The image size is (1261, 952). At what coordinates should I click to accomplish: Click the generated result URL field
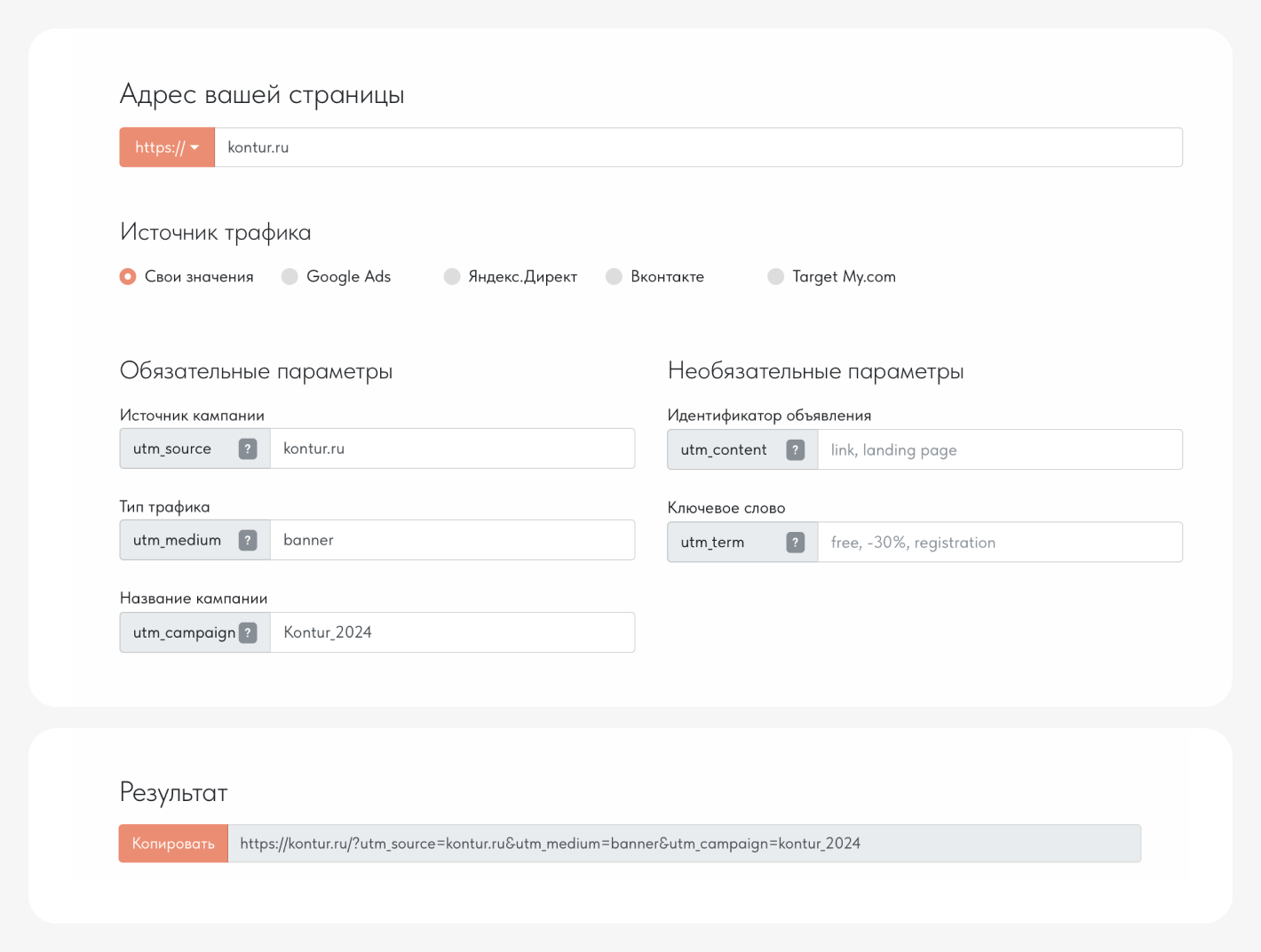coord(685,844)
